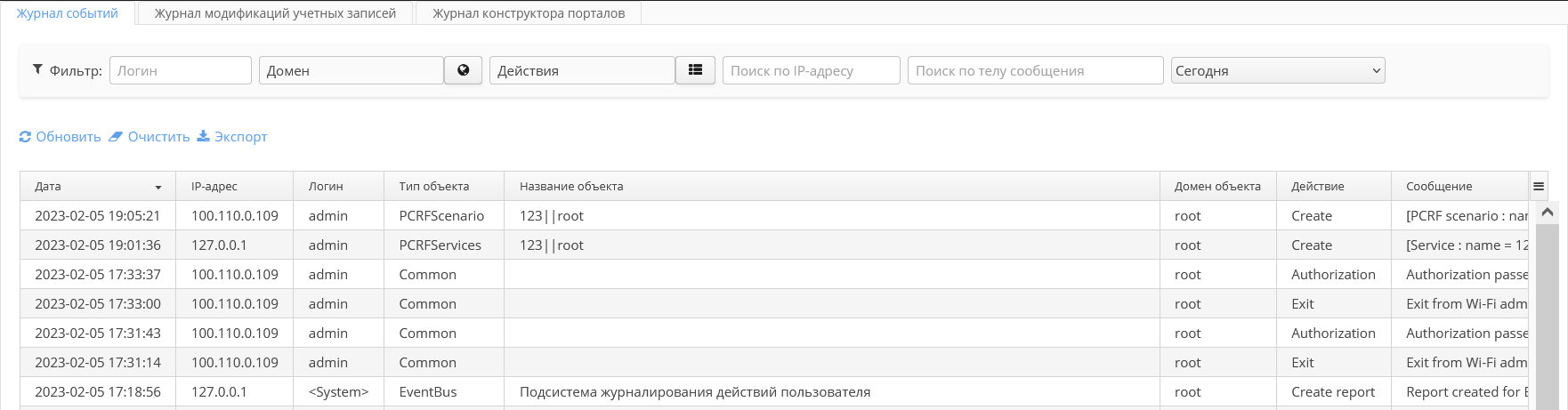Click the grid menu icon above table scrollbar
This screenshot has width=1568, height=410.
tap(1539, 187)
